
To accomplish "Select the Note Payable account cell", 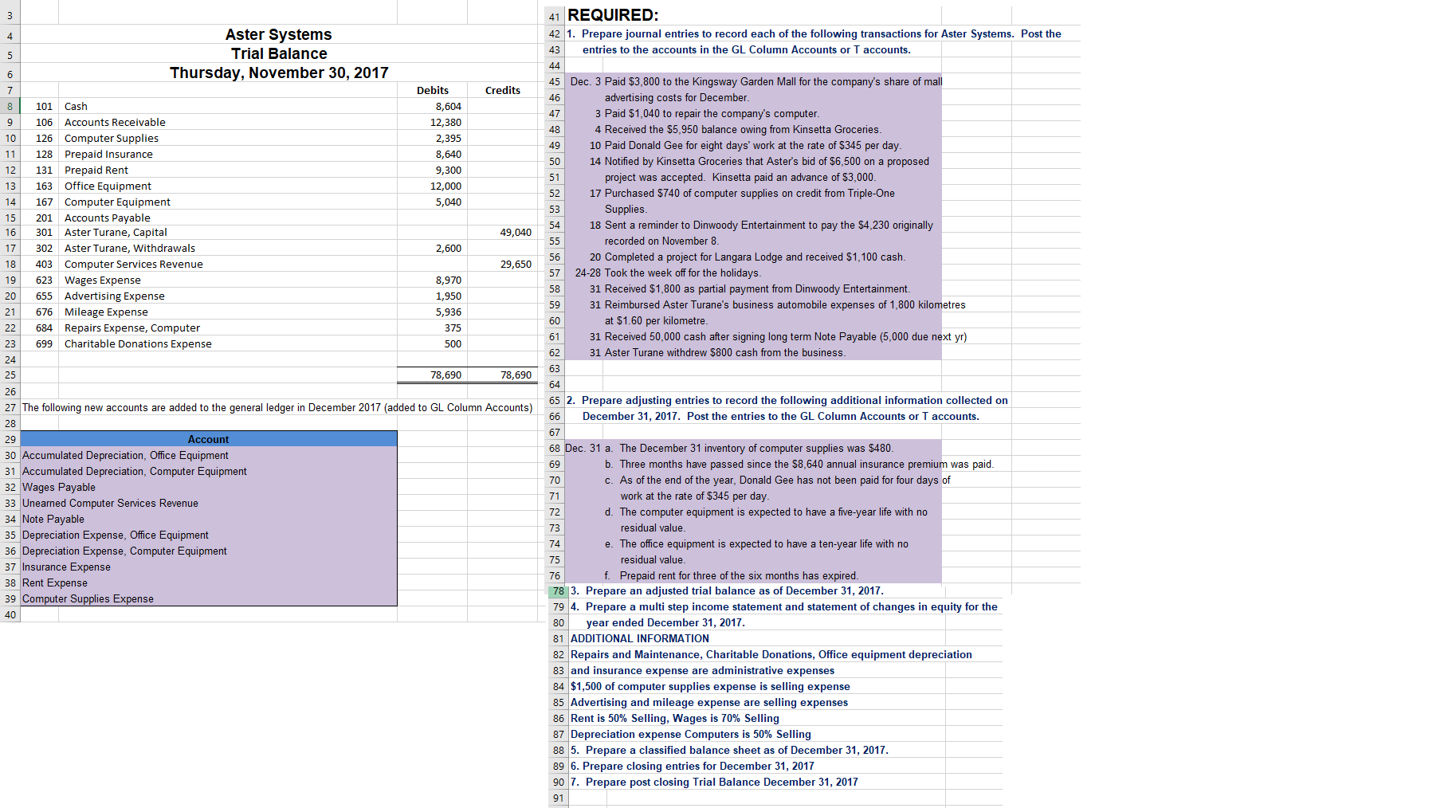I will [x=209, y=519].
